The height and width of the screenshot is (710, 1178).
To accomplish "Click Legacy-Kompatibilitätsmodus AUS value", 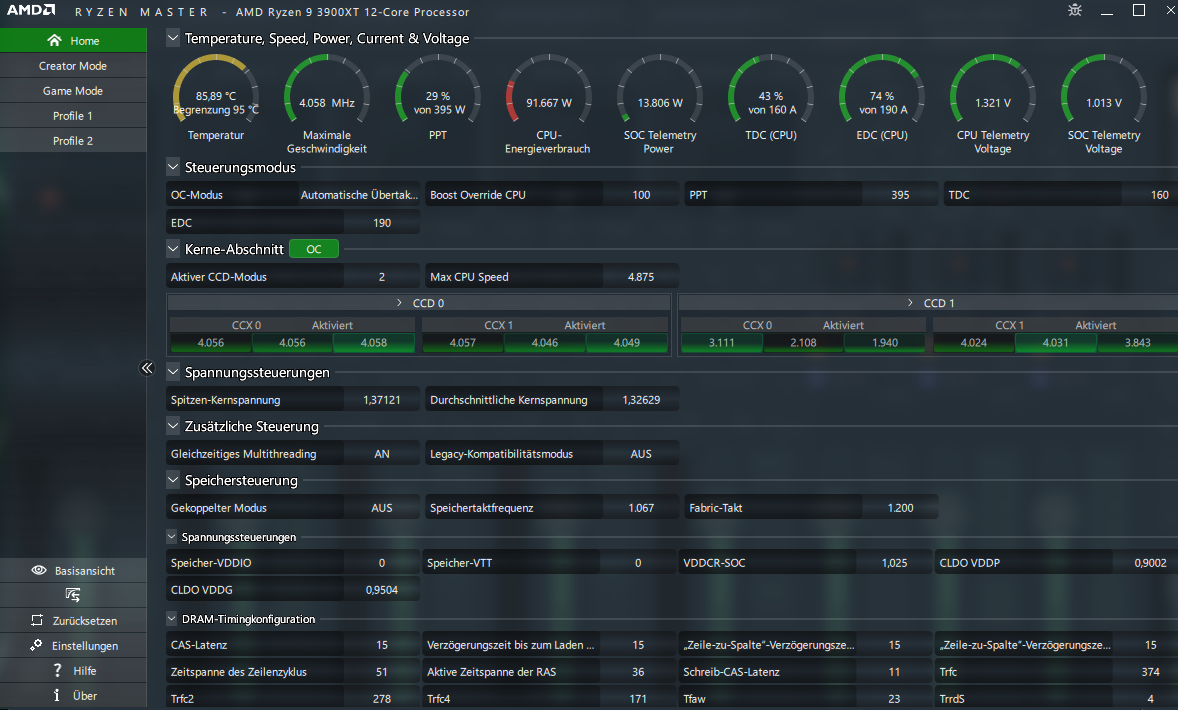I will 641,454.
